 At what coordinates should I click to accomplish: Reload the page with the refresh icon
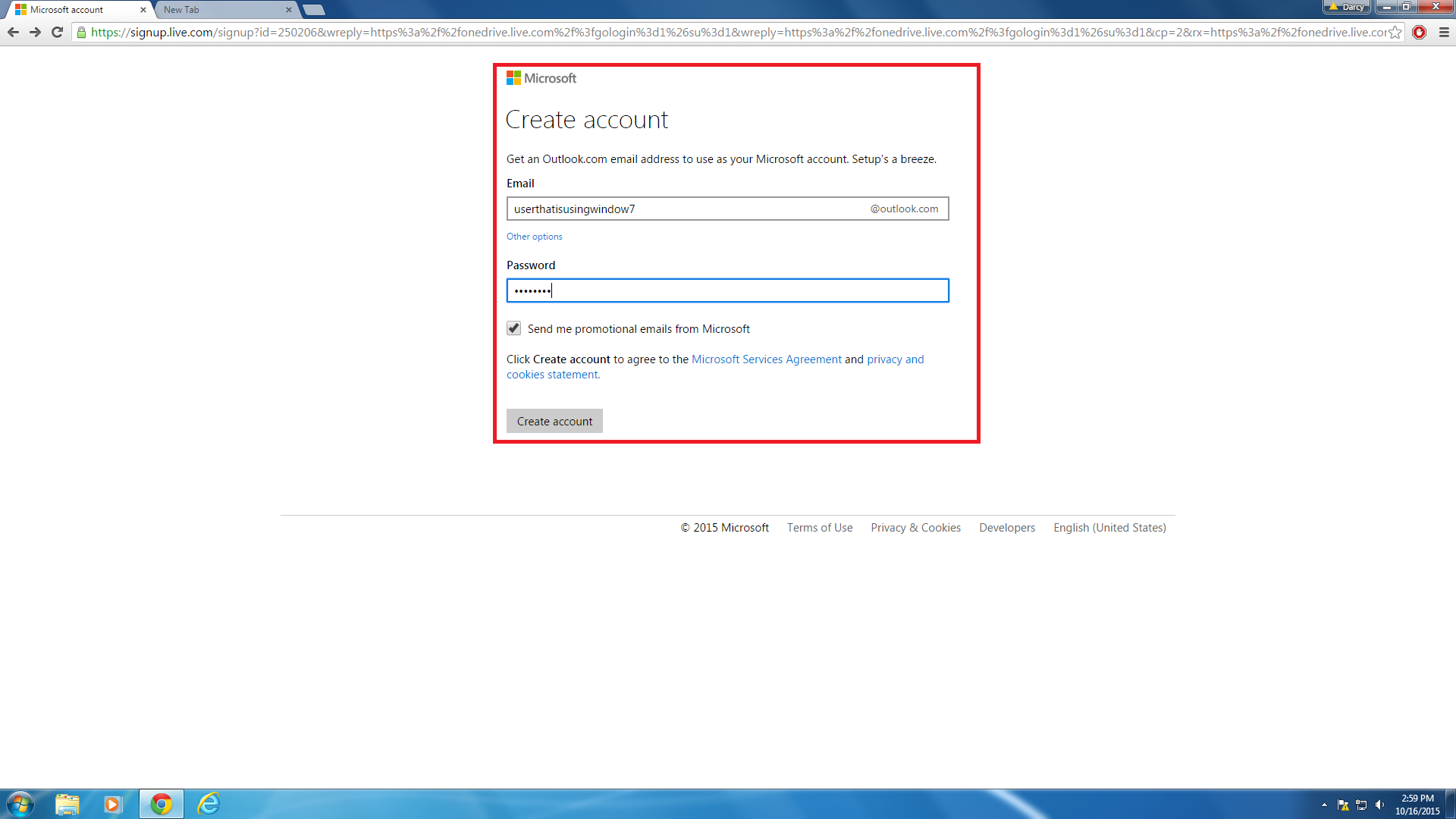[57, 32]
